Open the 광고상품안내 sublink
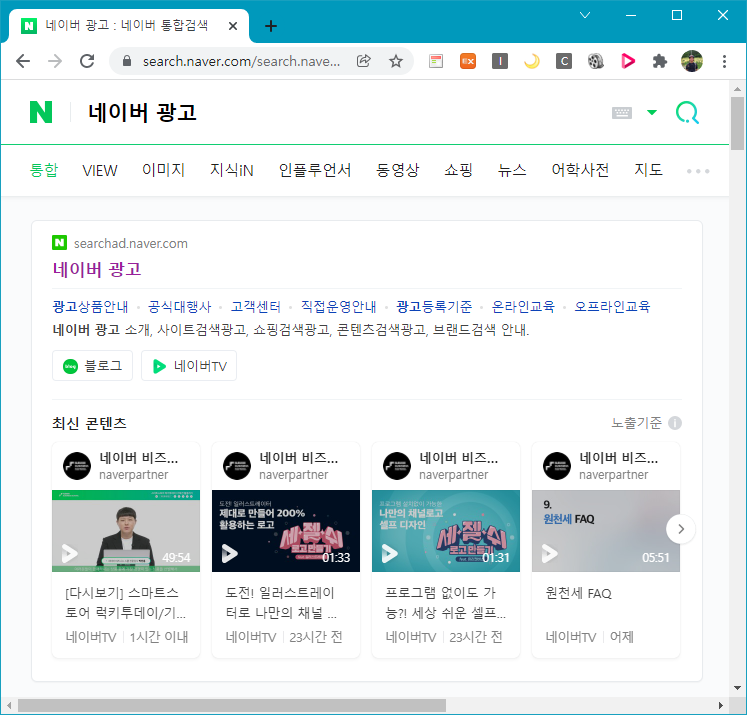Viewport: 747px width, 715px height. tap(90, 306)
